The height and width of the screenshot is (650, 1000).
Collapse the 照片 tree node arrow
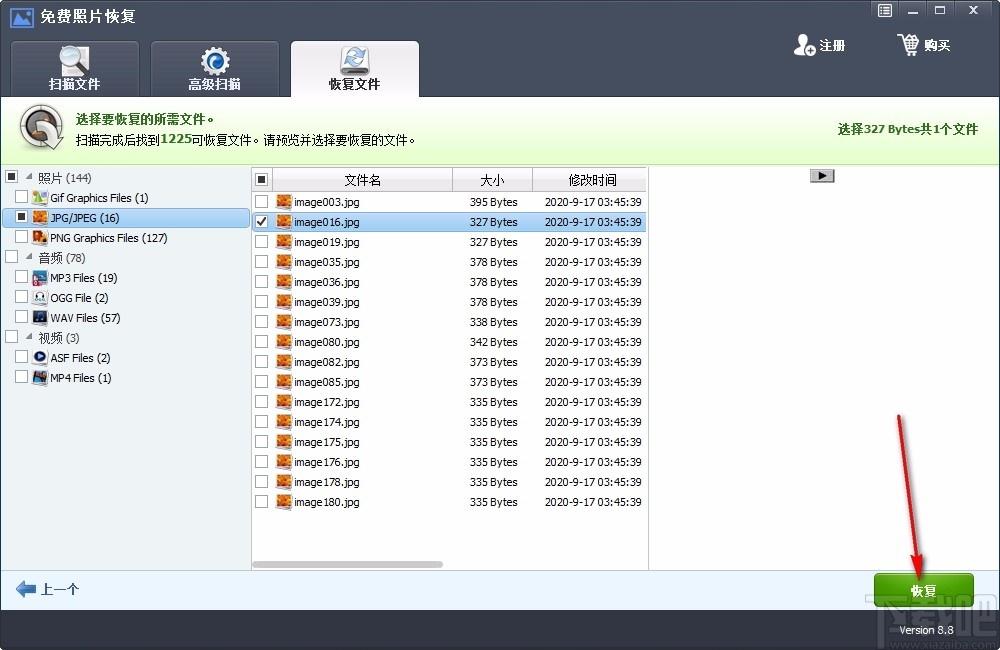click(x=29, y=176)
